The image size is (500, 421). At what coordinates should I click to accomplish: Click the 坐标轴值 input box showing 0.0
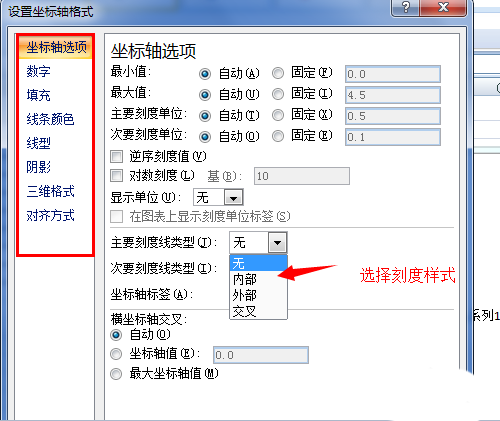pos(261,355)
